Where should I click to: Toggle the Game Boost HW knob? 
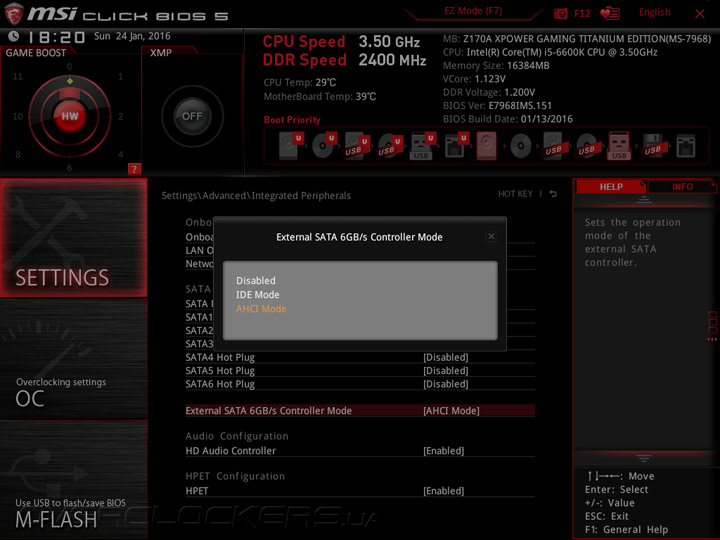click(70, 116)
